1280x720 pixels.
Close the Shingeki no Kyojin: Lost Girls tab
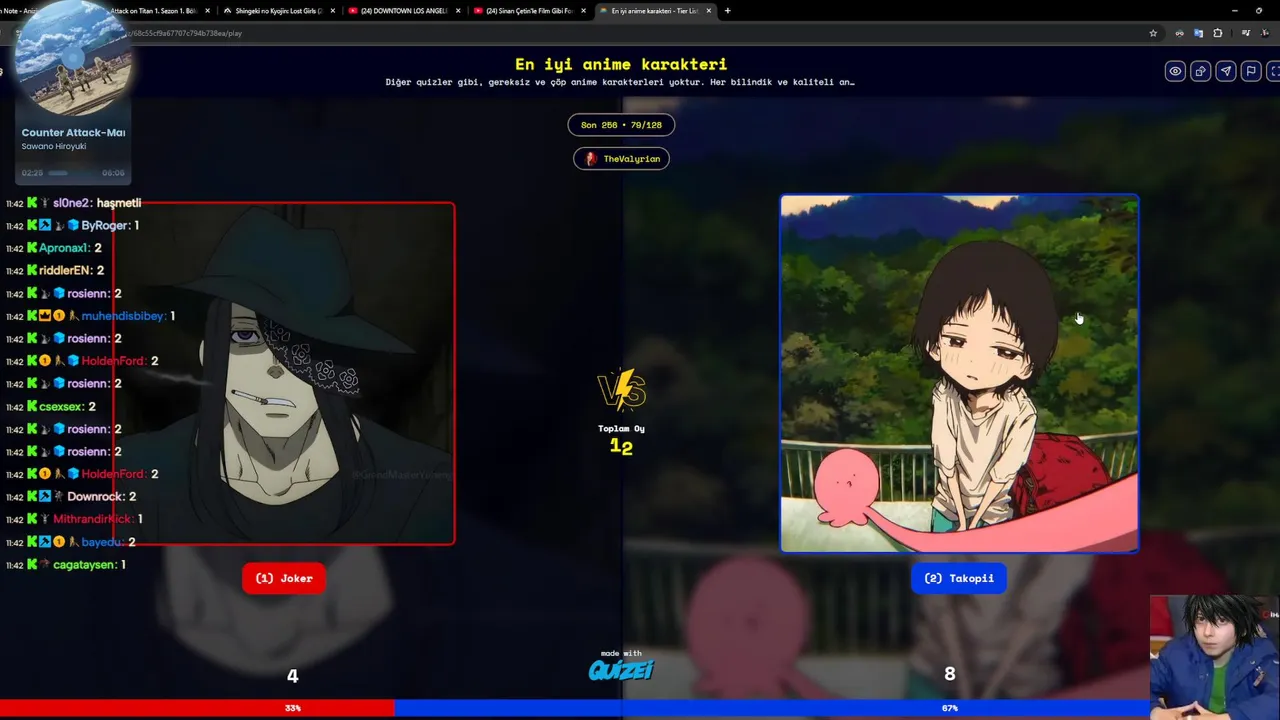pyautogui.click(x=333, y=11)
